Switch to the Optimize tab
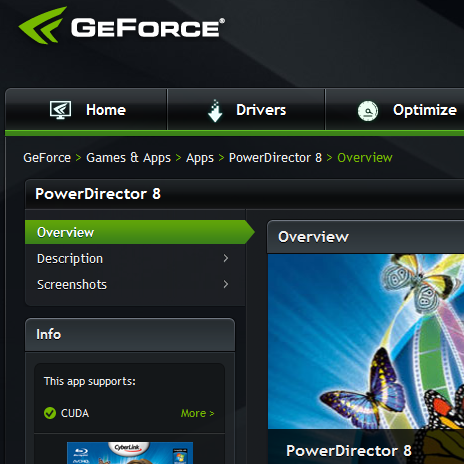The height and width of the screenshot is (464, 464). point(395,109)
